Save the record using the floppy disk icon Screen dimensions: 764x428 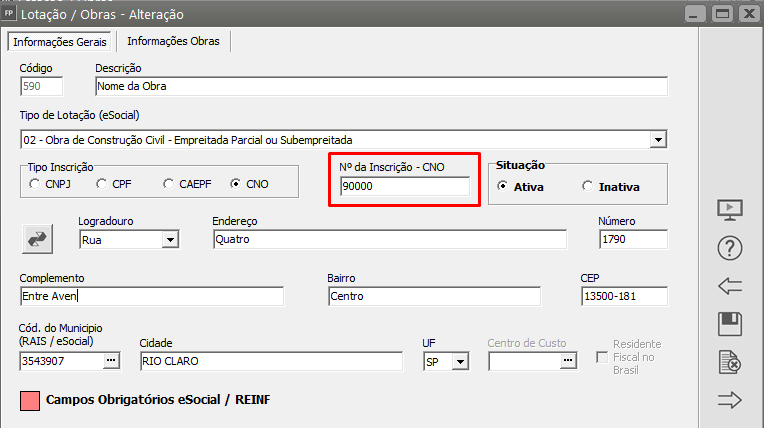click(730, 324)
